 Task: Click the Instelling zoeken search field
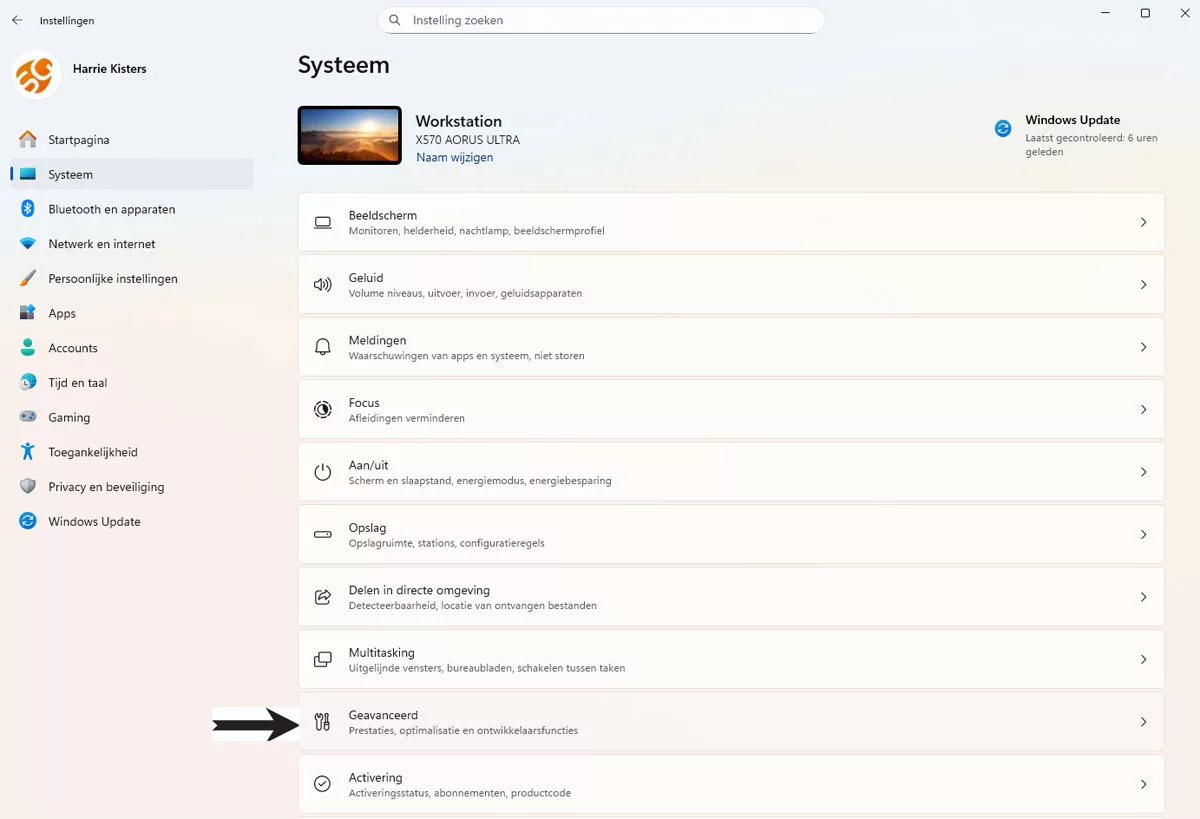(600, 20)
